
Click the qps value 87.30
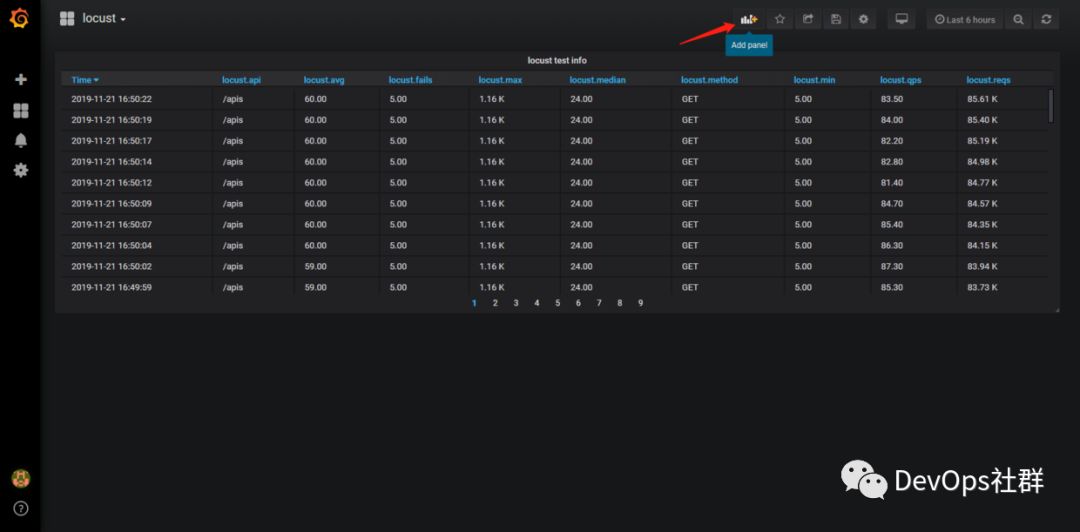(x=891, y=266)
